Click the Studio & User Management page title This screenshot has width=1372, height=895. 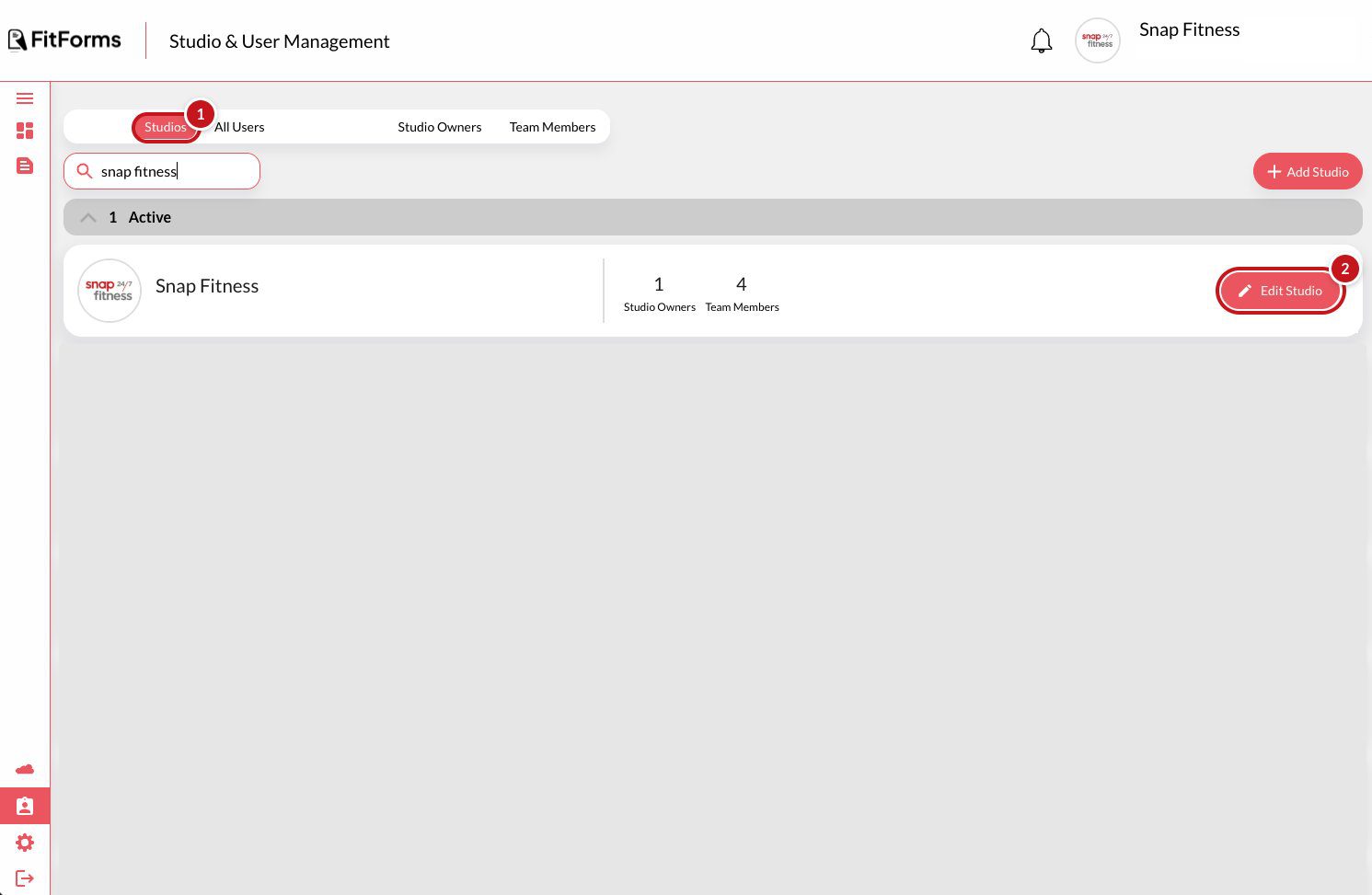[x=280, y=41]
